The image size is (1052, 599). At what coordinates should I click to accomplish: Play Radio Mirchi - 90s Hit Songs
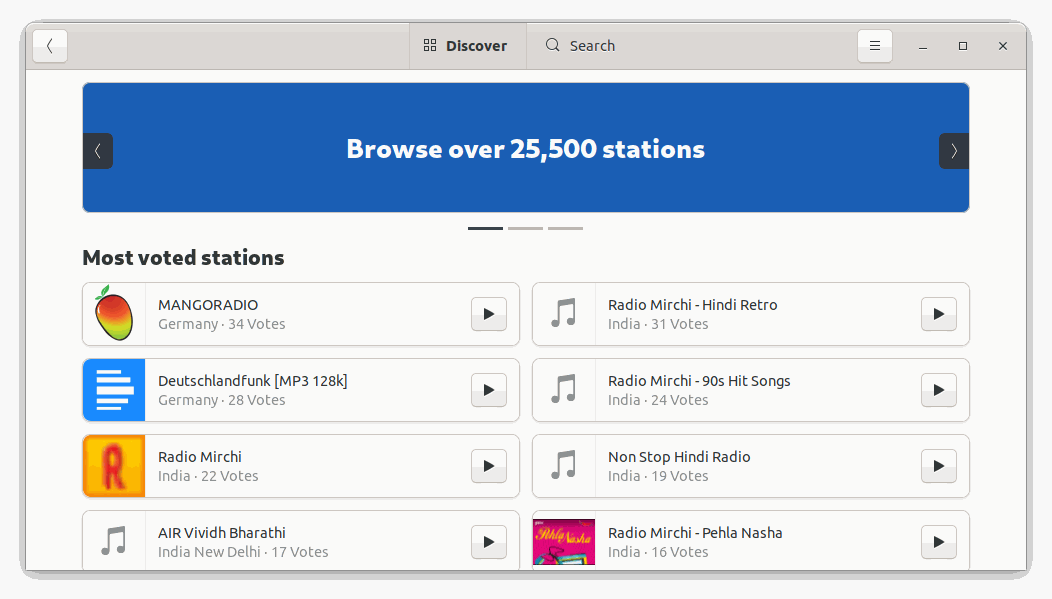pyautogui.click(x=939, y=390)
